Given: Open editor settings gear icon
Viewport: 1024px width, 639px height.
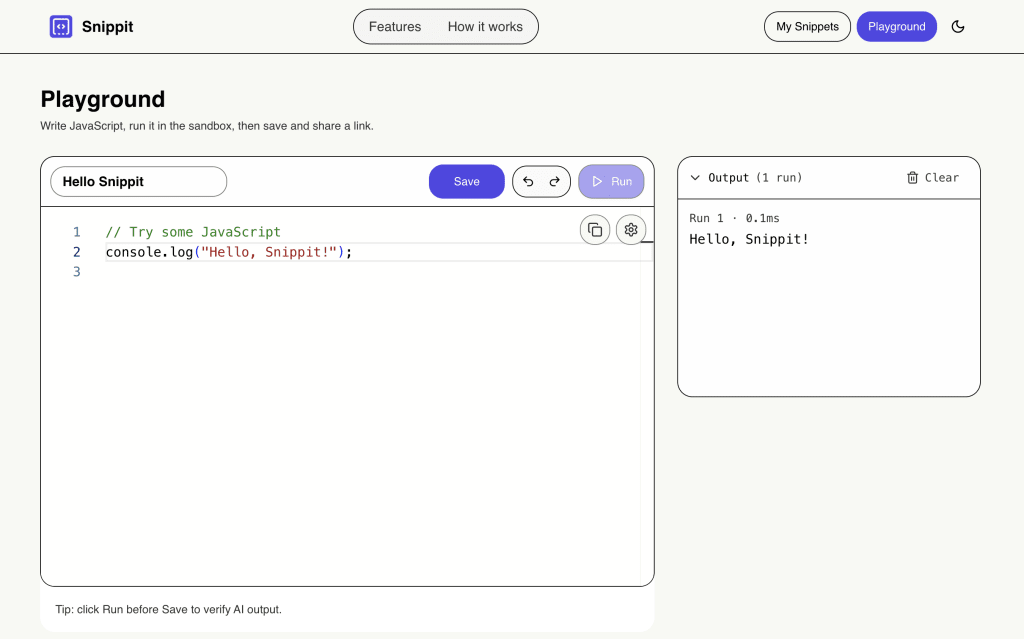Looking at the screenshot, I should click(630, 229).
